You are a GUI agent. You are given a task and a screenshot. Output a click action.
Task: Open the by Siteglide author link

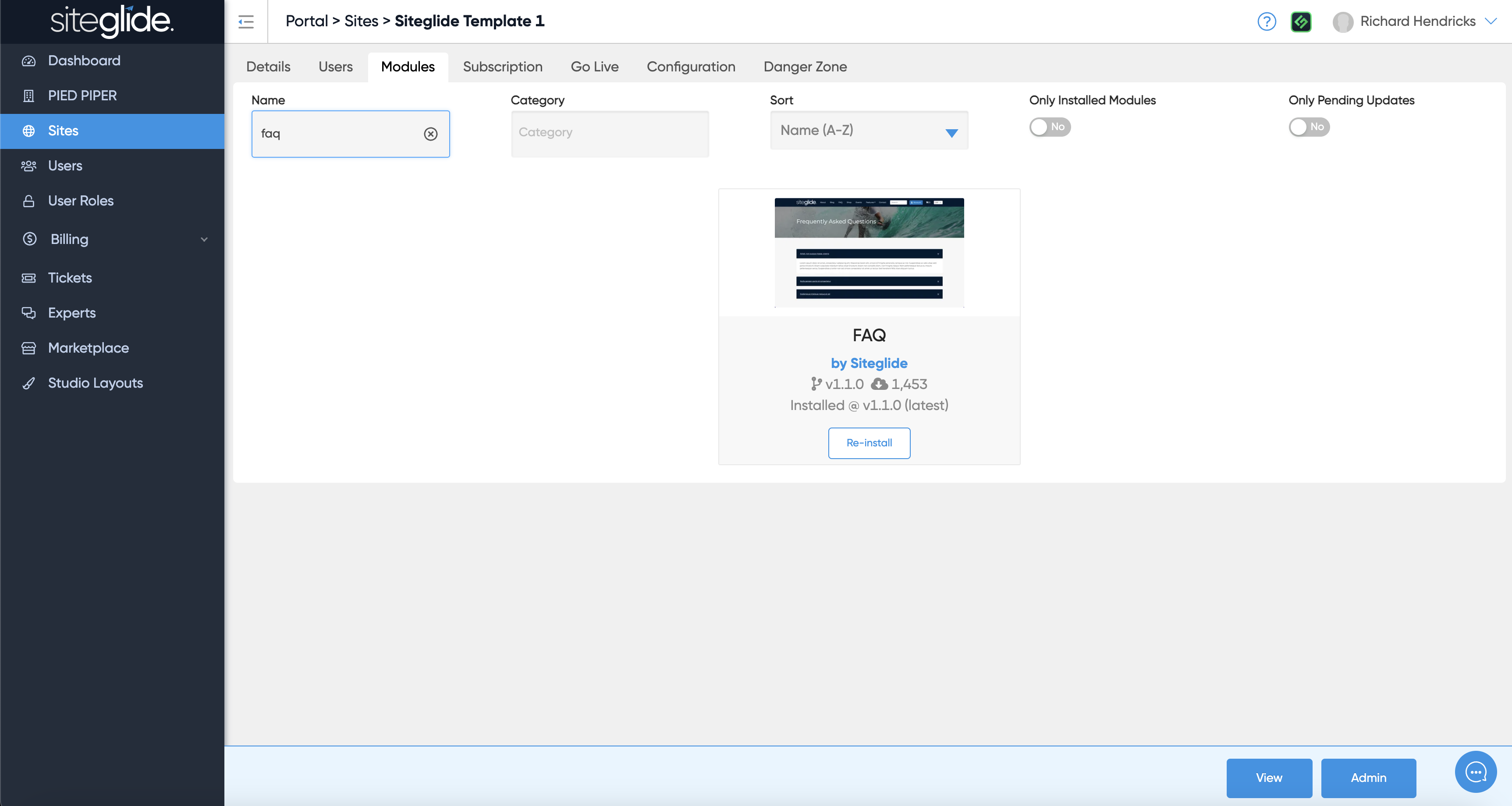[869, 363]
